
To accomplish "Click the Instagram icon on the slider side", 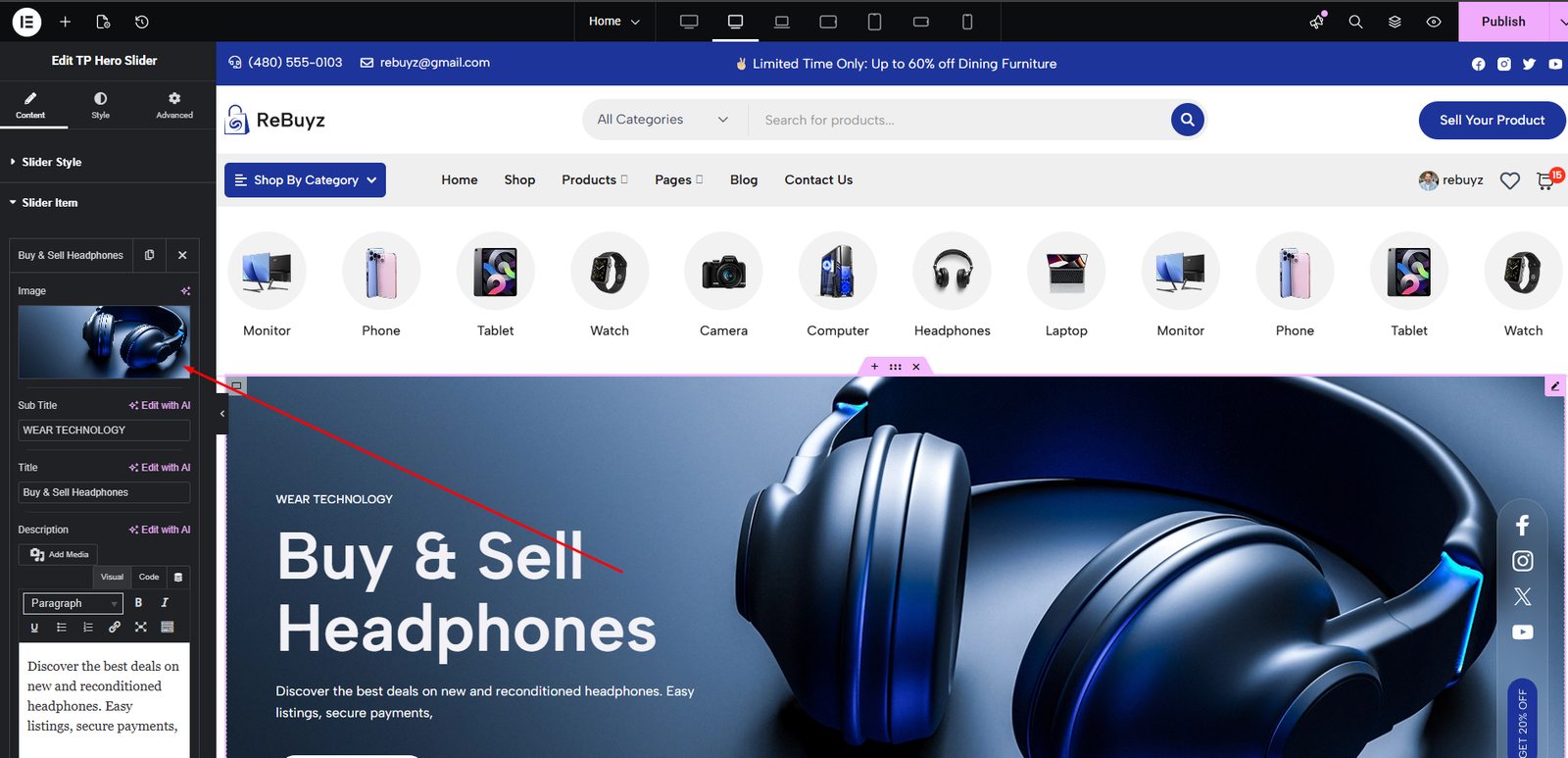I will [1522, 561].
